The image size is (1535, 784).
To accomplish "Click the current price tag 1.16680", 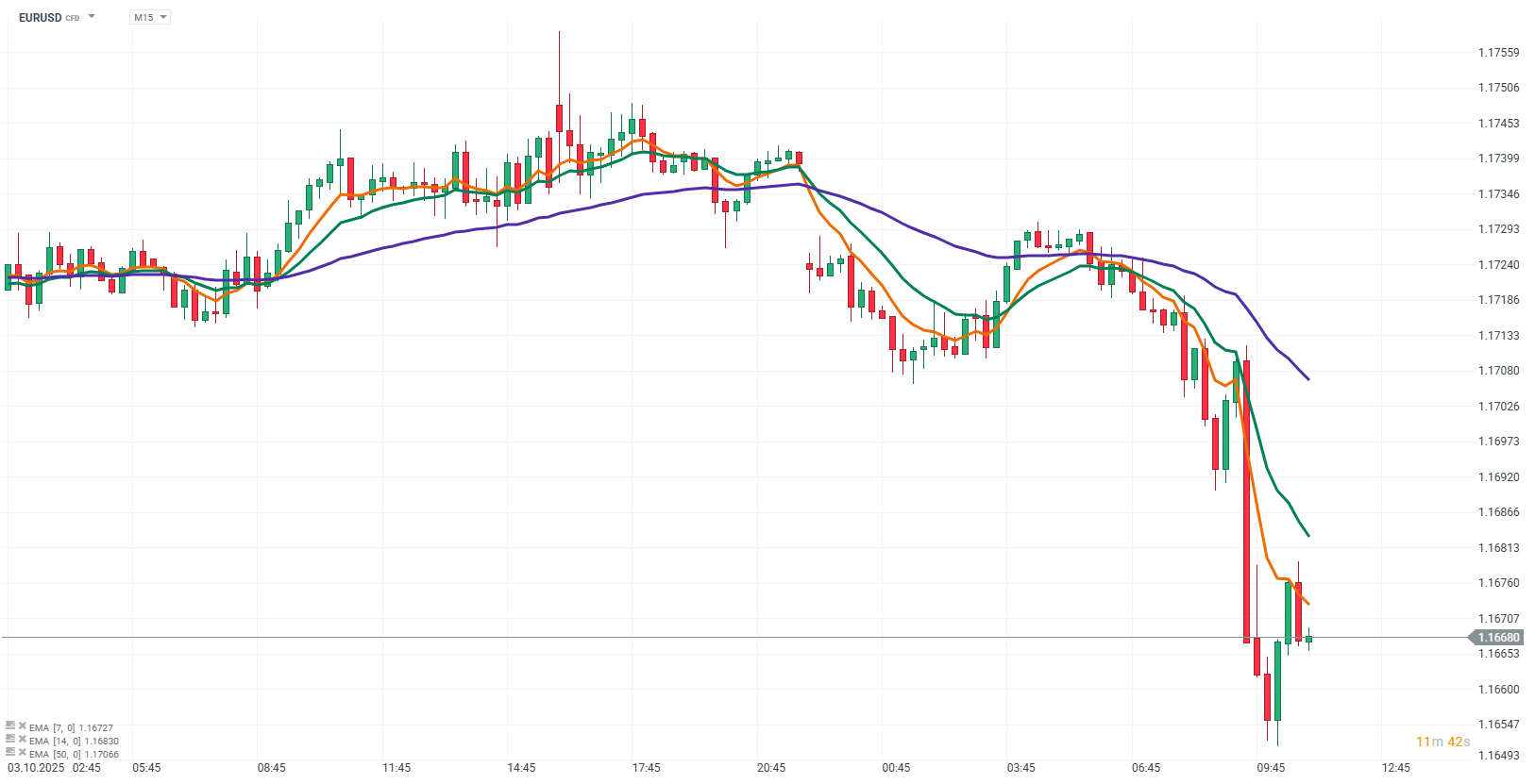I will click(x=1498, y=638).
